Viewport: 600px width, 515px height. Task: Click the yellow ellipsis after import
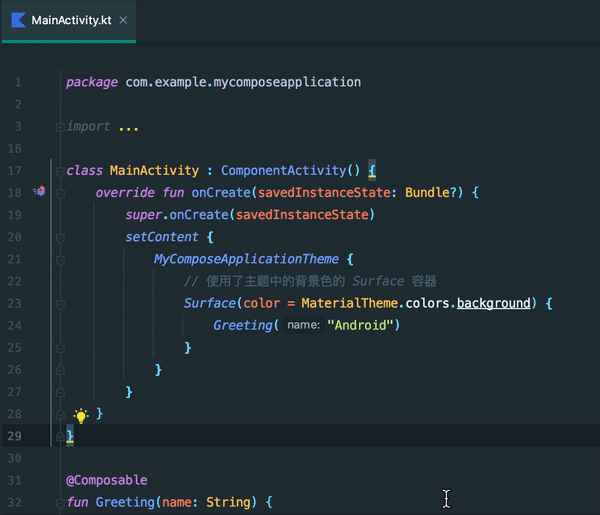tap(129, 129)
